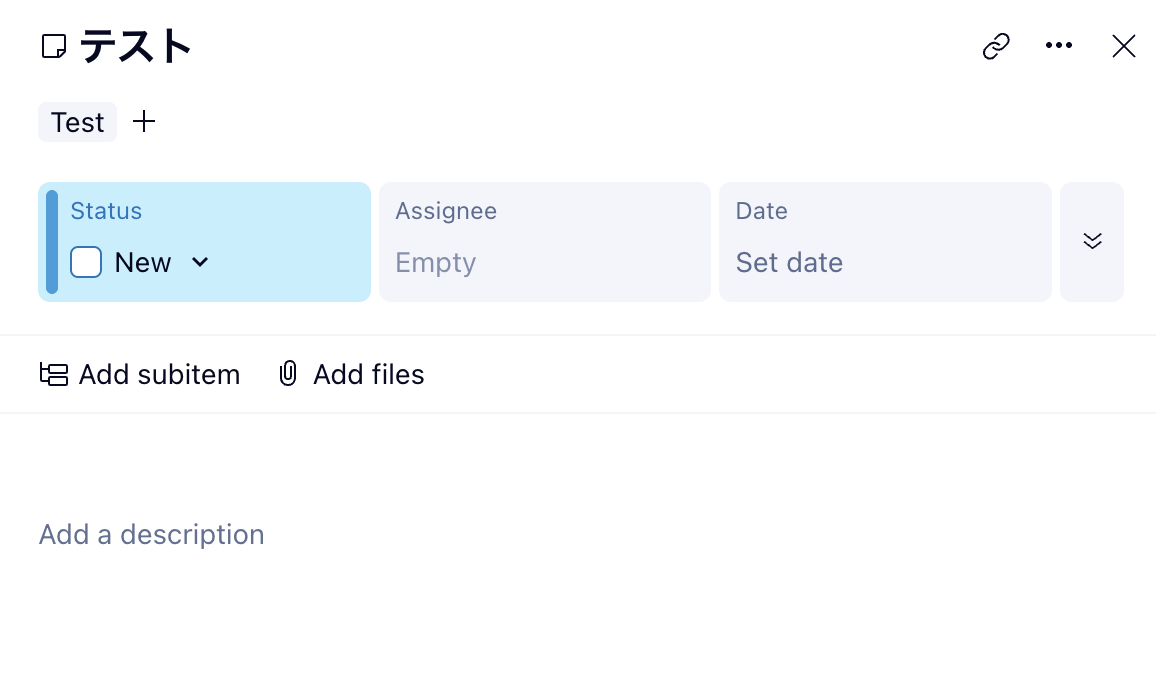Close the テスト item panel

[x=1123, y=46]
